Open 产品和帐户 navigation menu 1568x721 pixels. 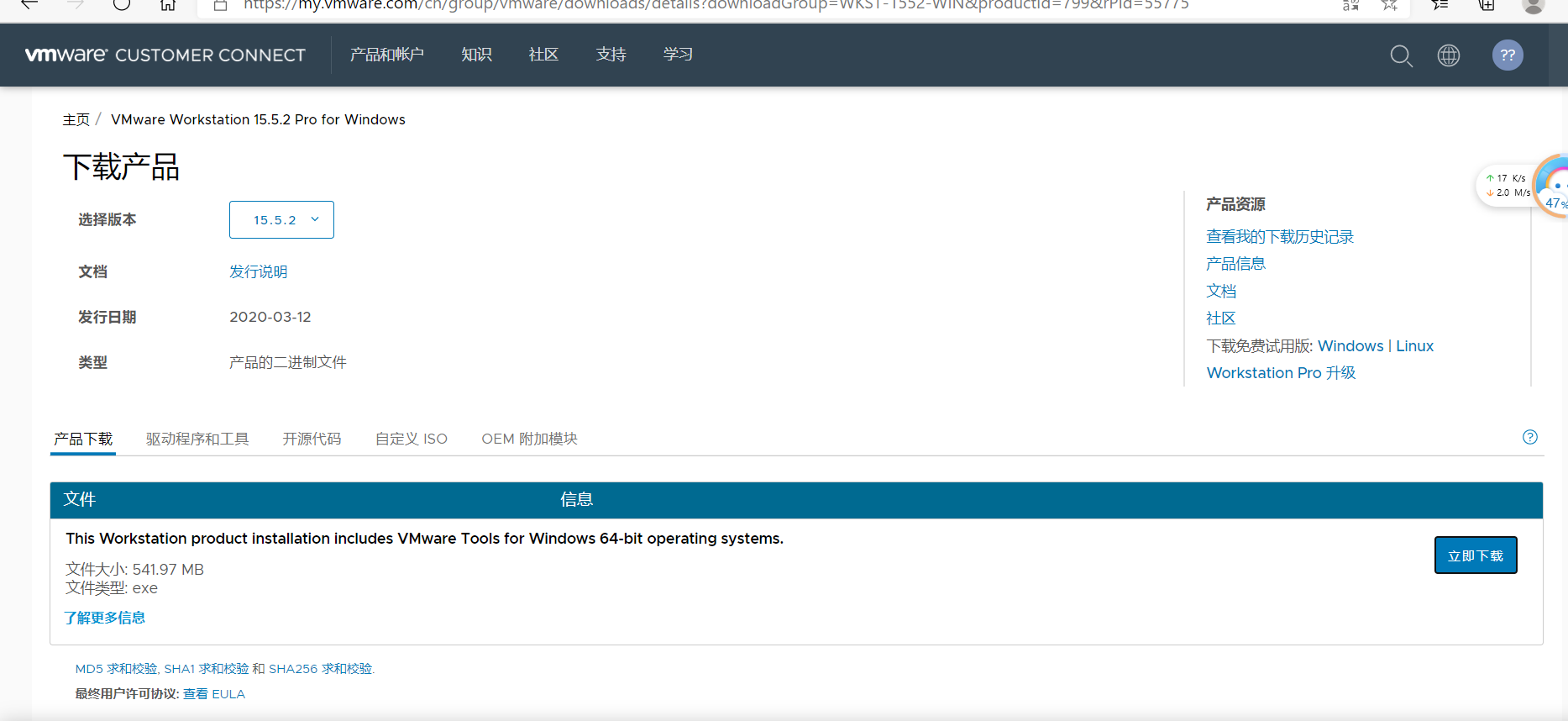tap(387, 55)
